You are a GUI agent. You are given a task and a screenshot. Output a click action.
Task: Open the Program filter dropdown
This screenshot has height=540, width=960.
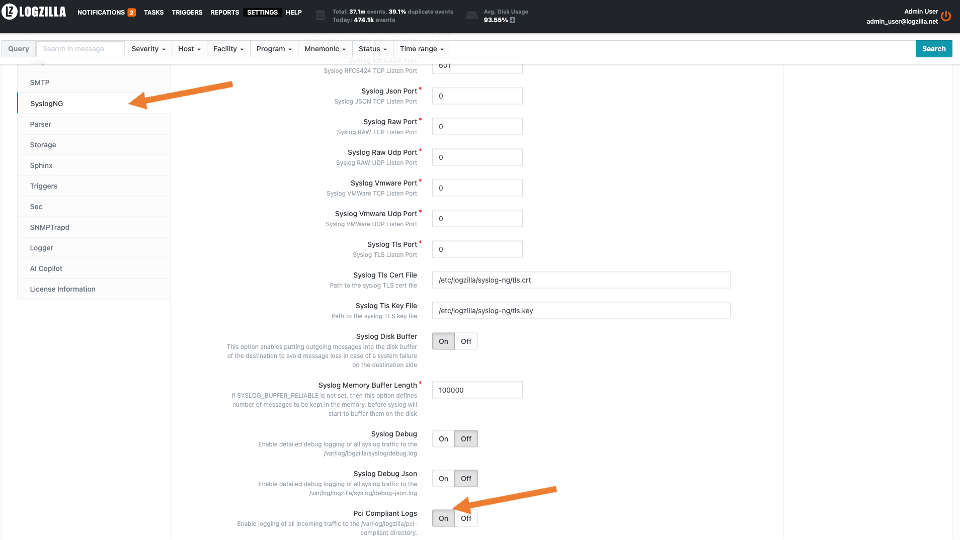tap(274, 49)
